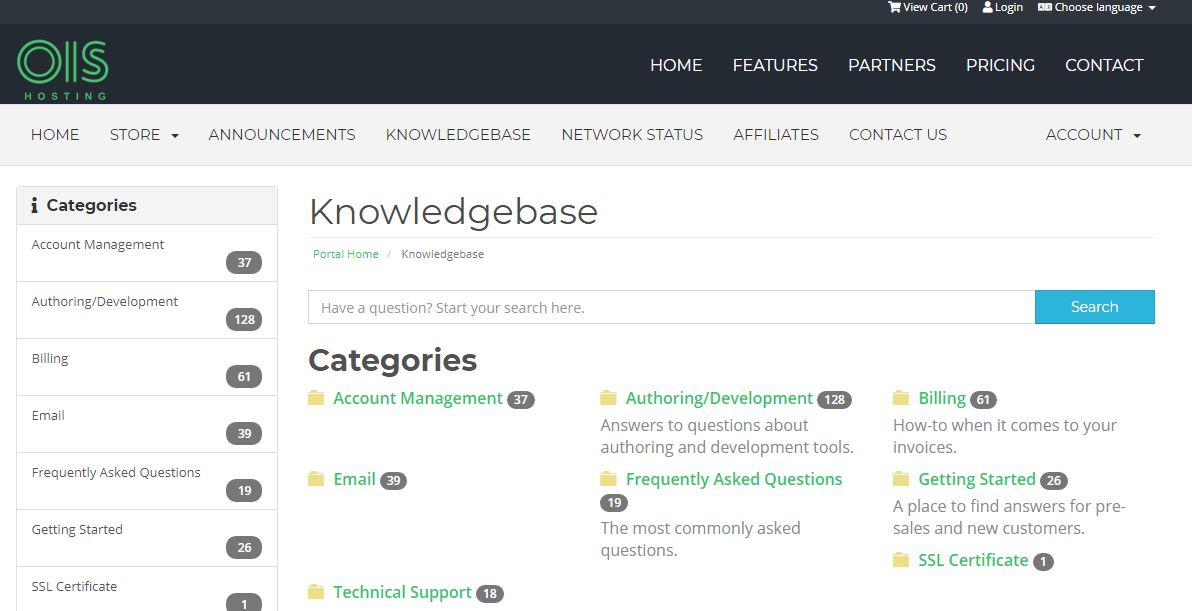The width and height of the screenshot is (1192, 611).
Task: Click folder icon beside Frequently Asked Questions
Action: point(608,479)
